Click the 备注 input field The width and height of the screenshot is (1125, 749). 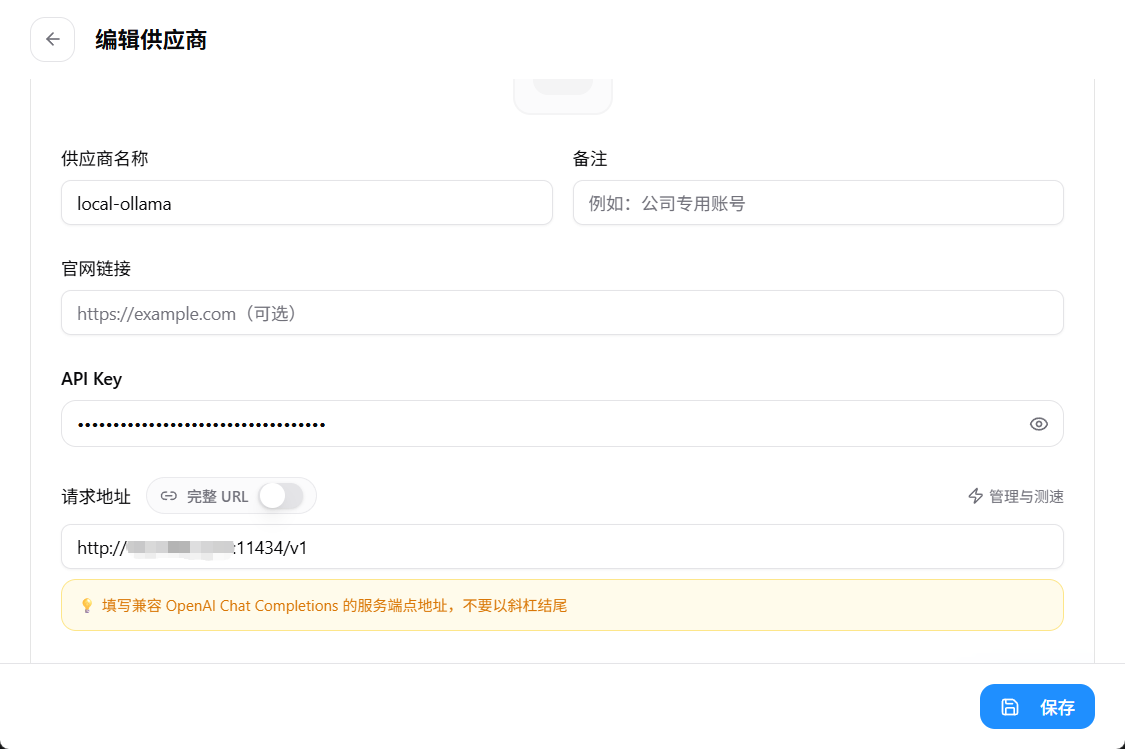(x=818, y=203)
